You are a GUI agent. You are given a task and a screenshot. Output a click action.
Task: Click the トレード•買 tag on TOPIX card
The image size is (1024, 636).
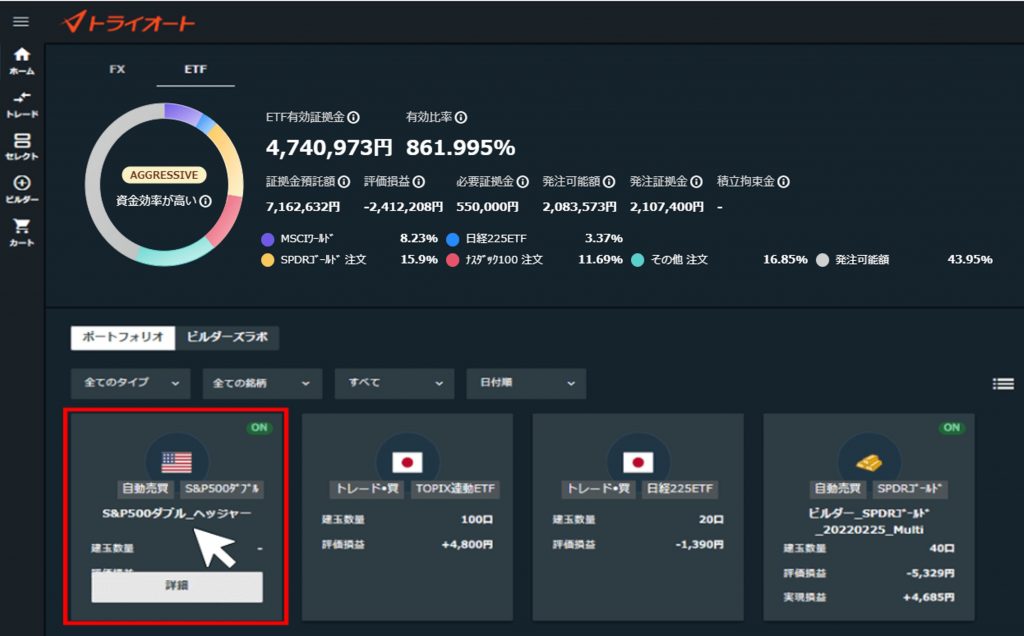[x=367, y=489]
